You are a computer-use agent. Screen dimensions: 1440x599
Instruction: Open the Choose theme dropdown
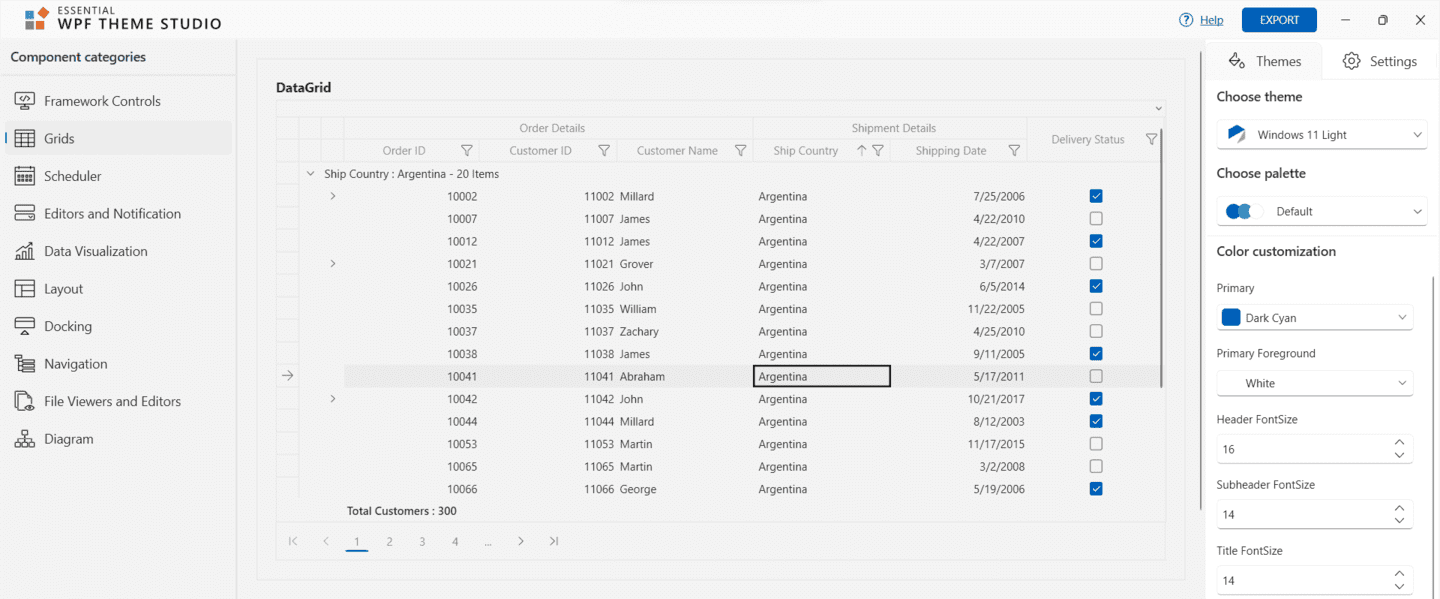[1321, 135]
